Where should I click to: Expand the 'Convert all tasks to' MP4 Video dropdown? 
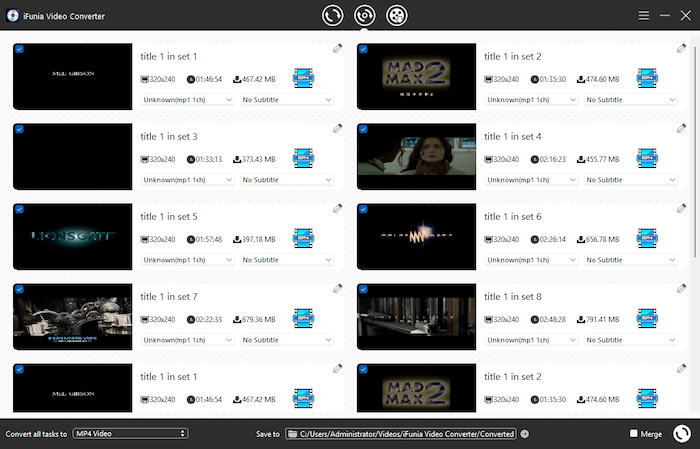click(130, 434)
